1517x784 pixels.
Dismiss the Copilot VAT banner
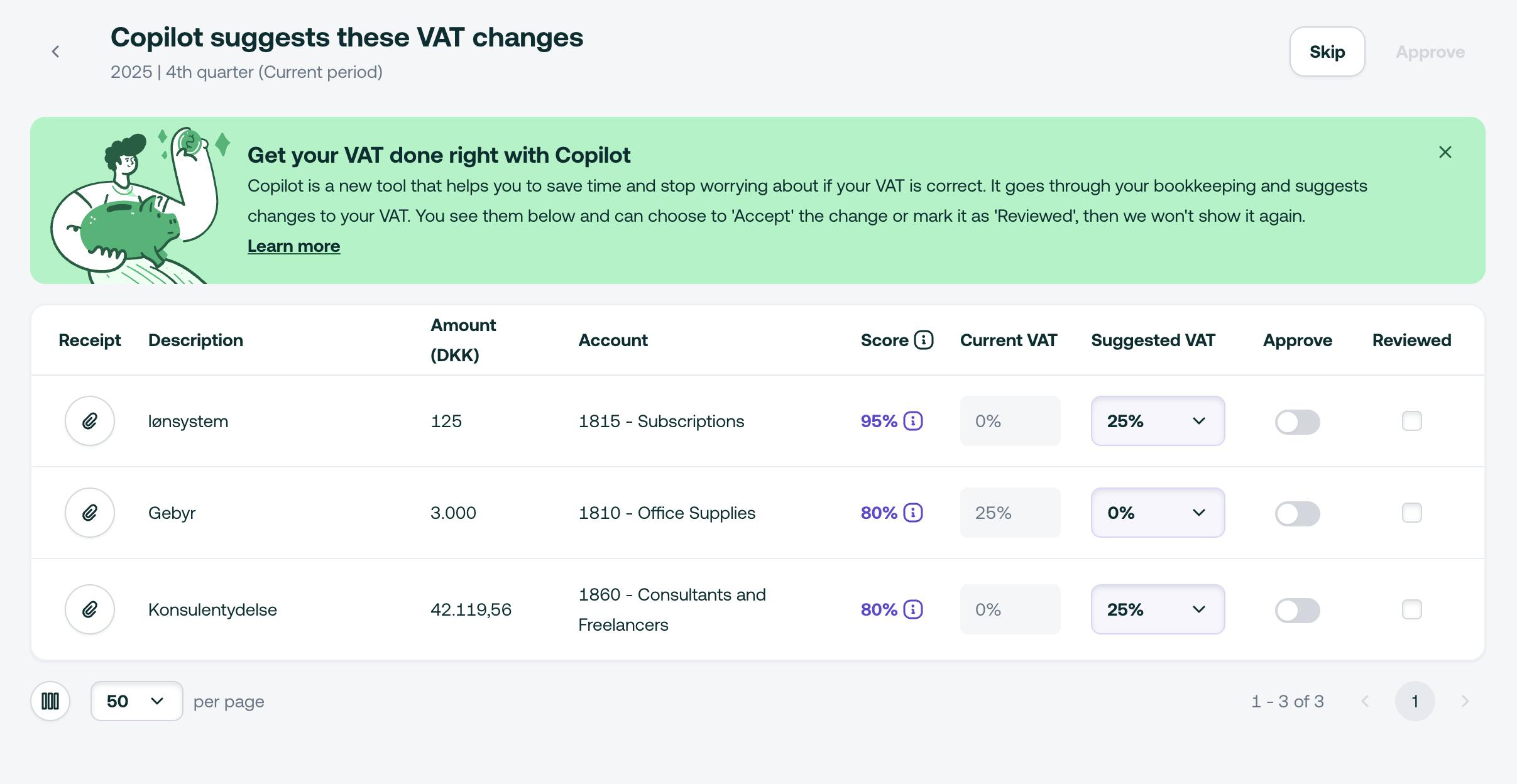[1445, 152]
